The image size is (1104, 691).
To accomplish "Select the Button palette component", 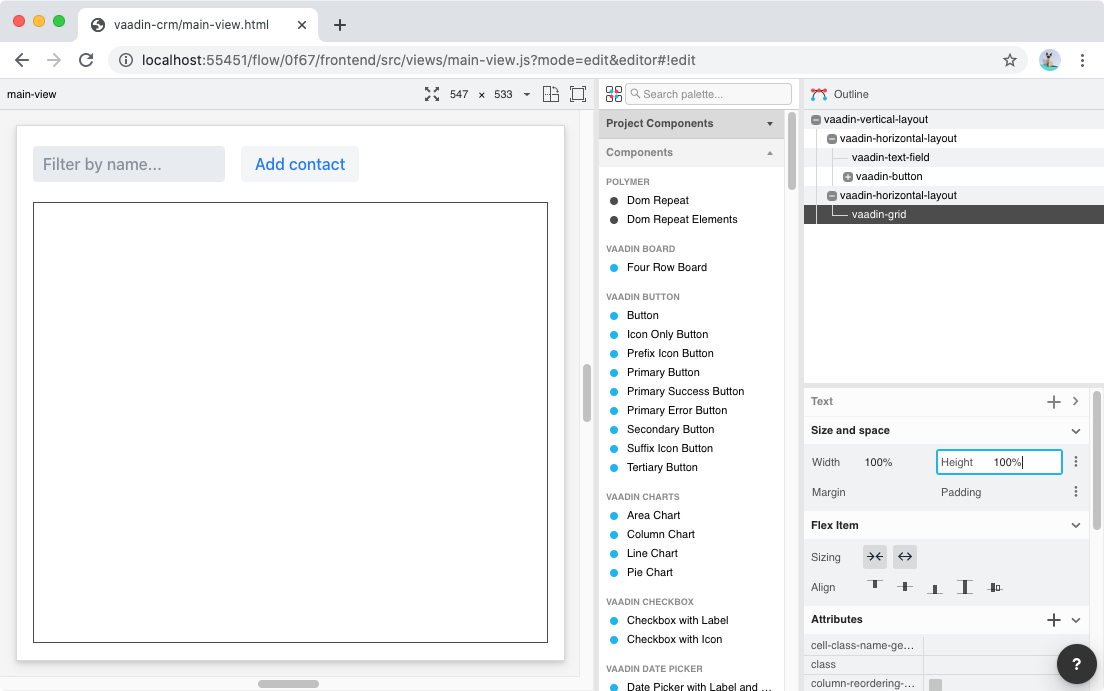I will [642, 316].
